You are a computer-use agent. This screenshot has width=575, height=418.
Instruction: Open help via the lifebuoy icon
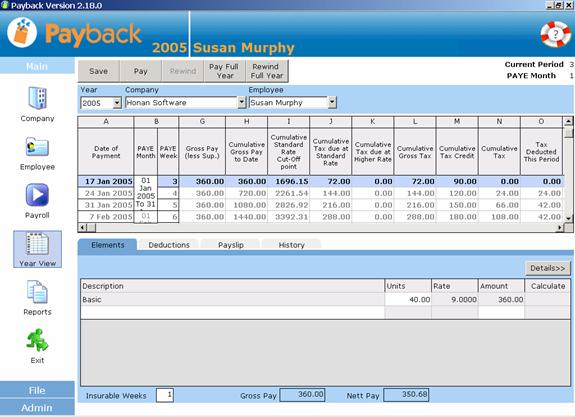556,34
